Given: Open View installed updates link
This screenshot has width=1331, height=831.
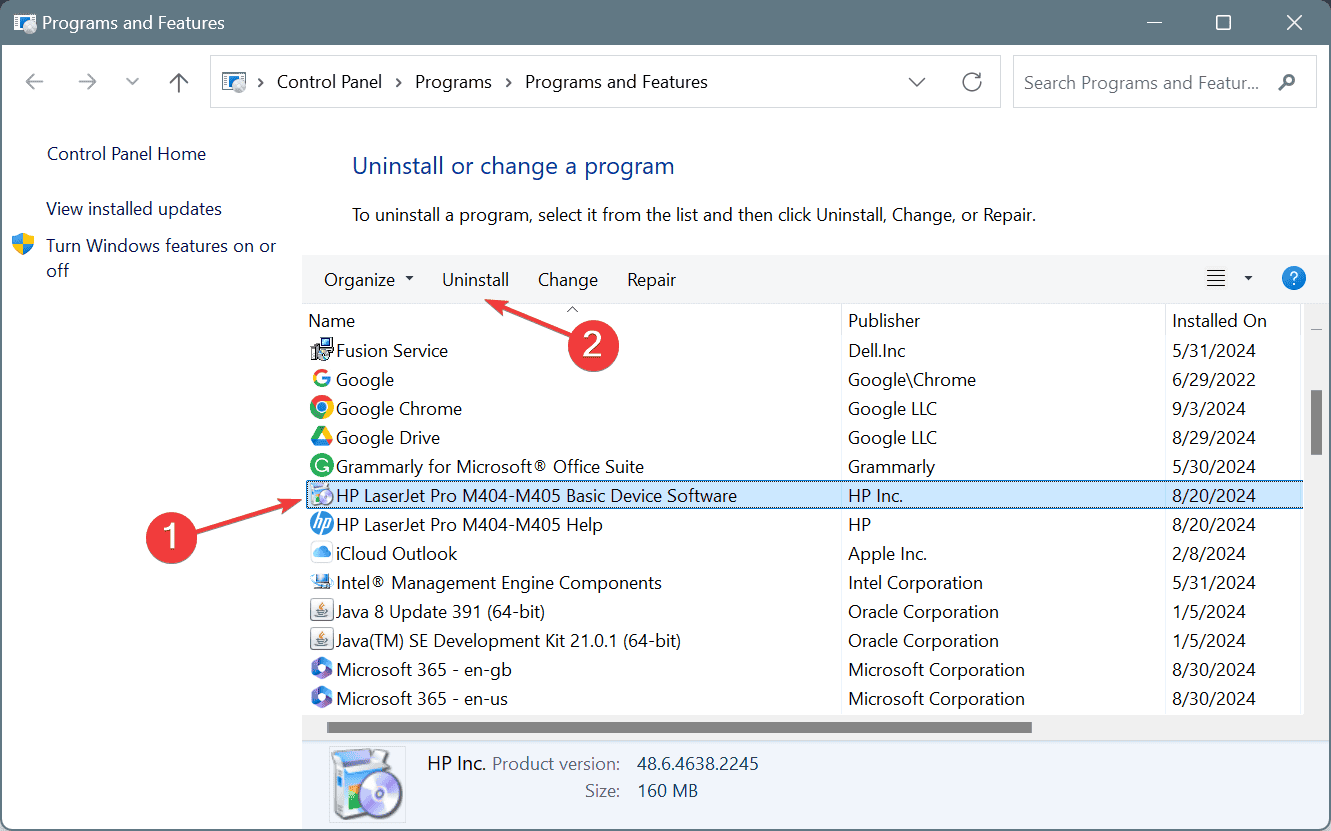Looking at the screenshot, I should [134, 209].
